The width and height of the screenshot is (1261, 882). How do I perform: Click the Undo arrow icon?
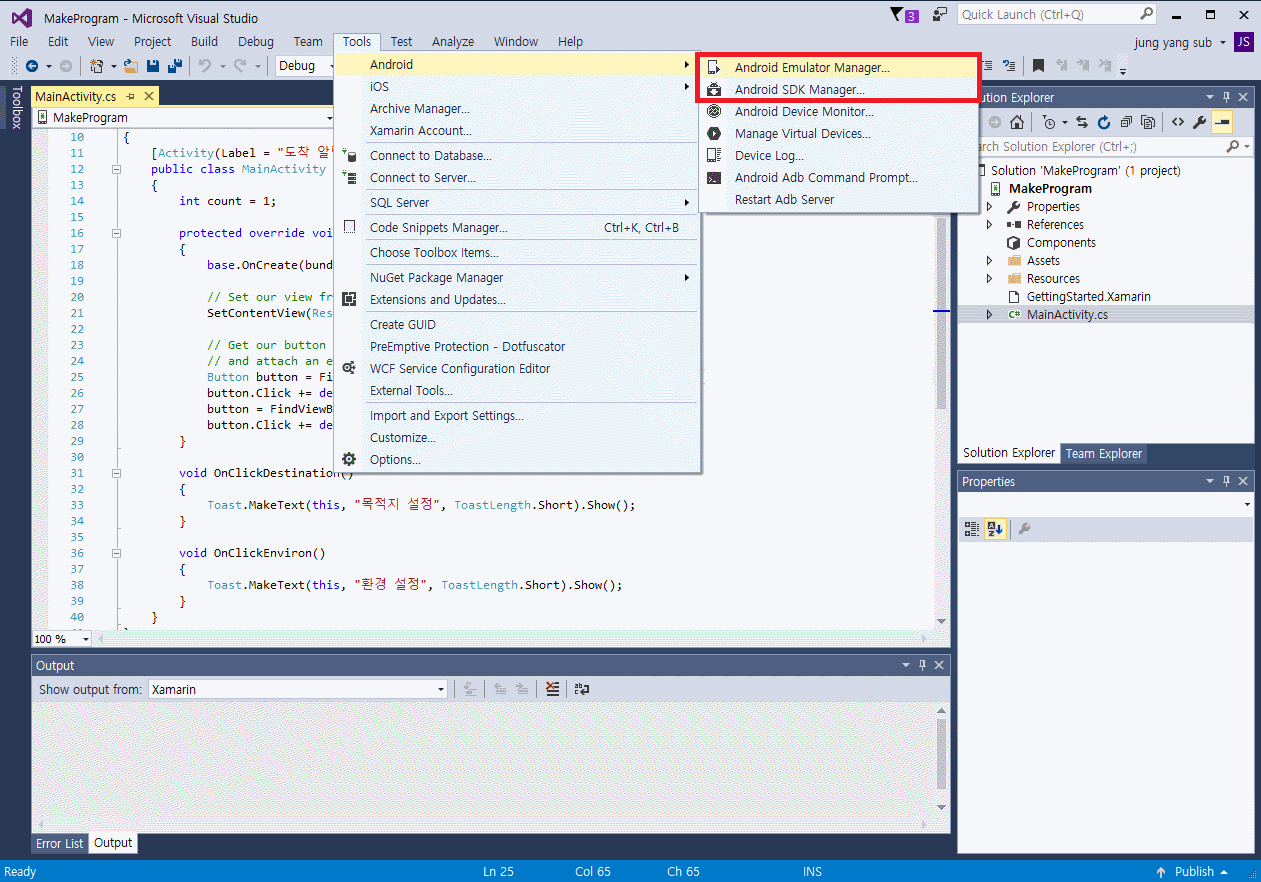(x=204, y=66)
